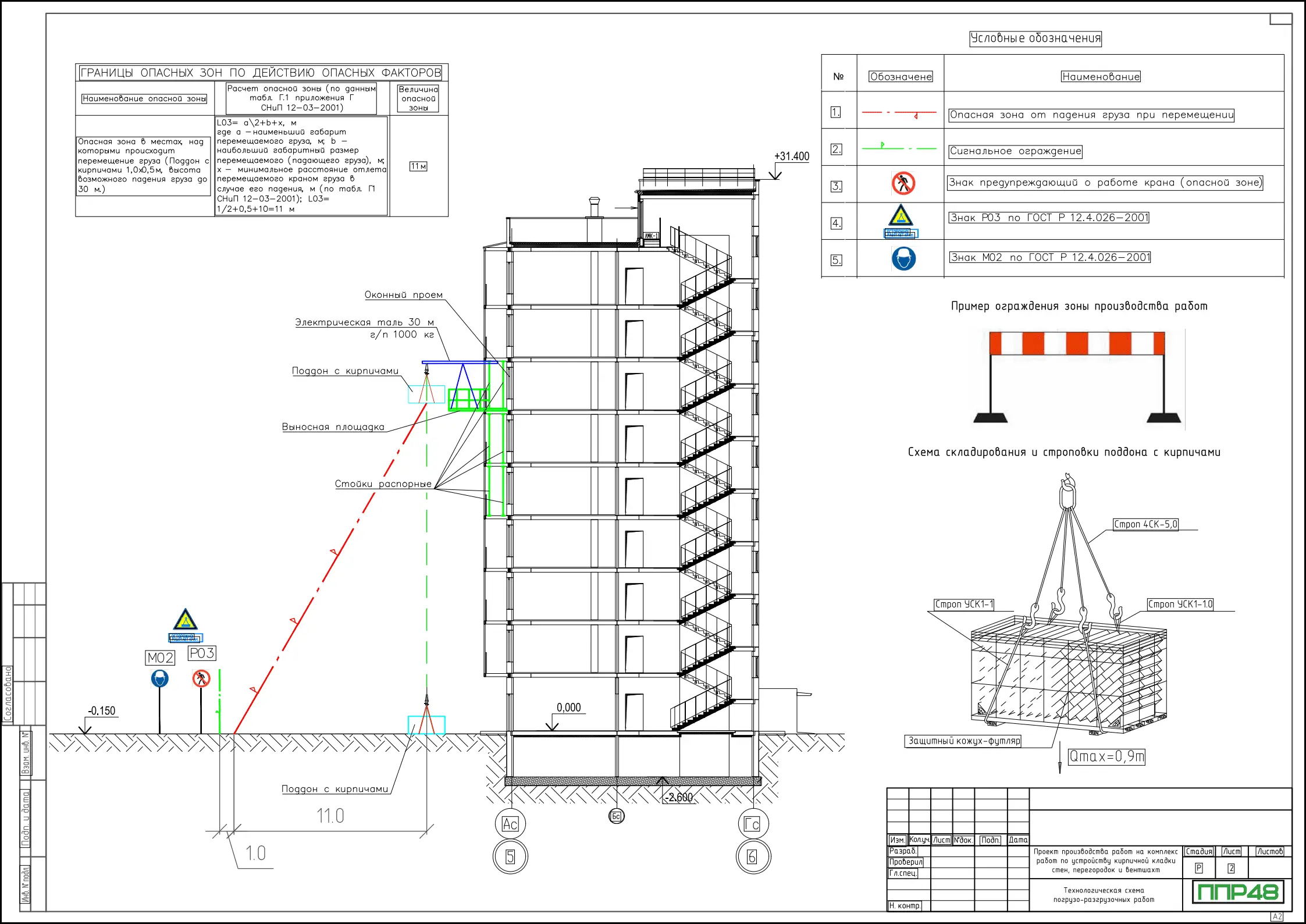Select the axis circle numbered 6
The height and width of the screenshot is (924, 1306).
(x=753, y=857)
